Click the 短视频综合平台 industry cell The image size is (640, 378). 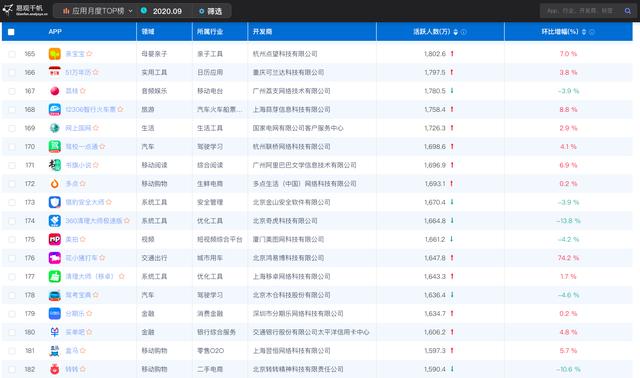pyautogui.click(x=220, y=239)
